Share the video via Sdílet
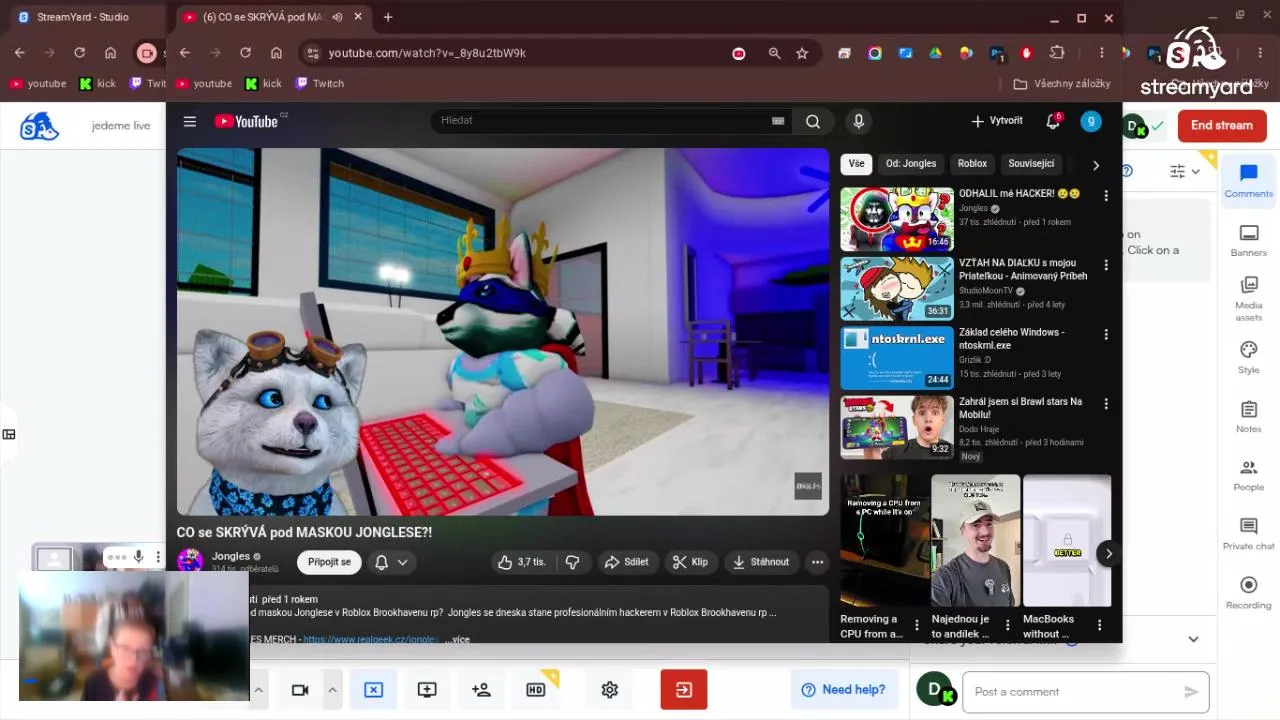Viewport: 1280px width, 720px height. [x=627, y=562]
